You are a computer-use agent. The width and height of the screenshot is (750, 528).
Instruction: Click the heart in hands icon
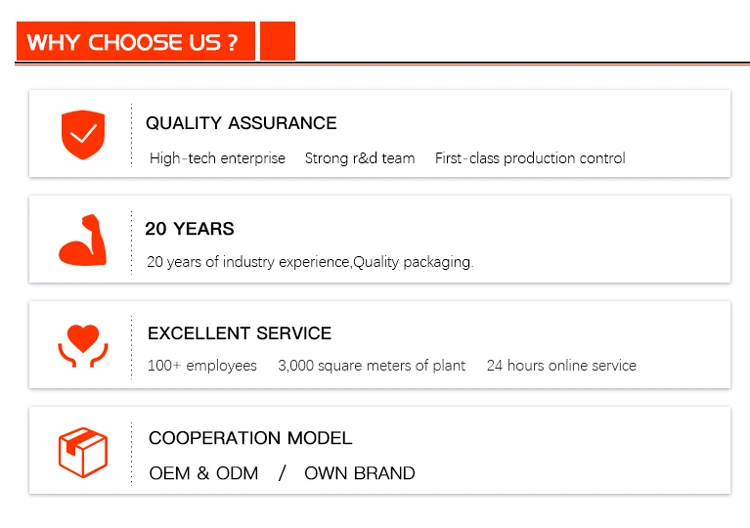coord(82,343)
